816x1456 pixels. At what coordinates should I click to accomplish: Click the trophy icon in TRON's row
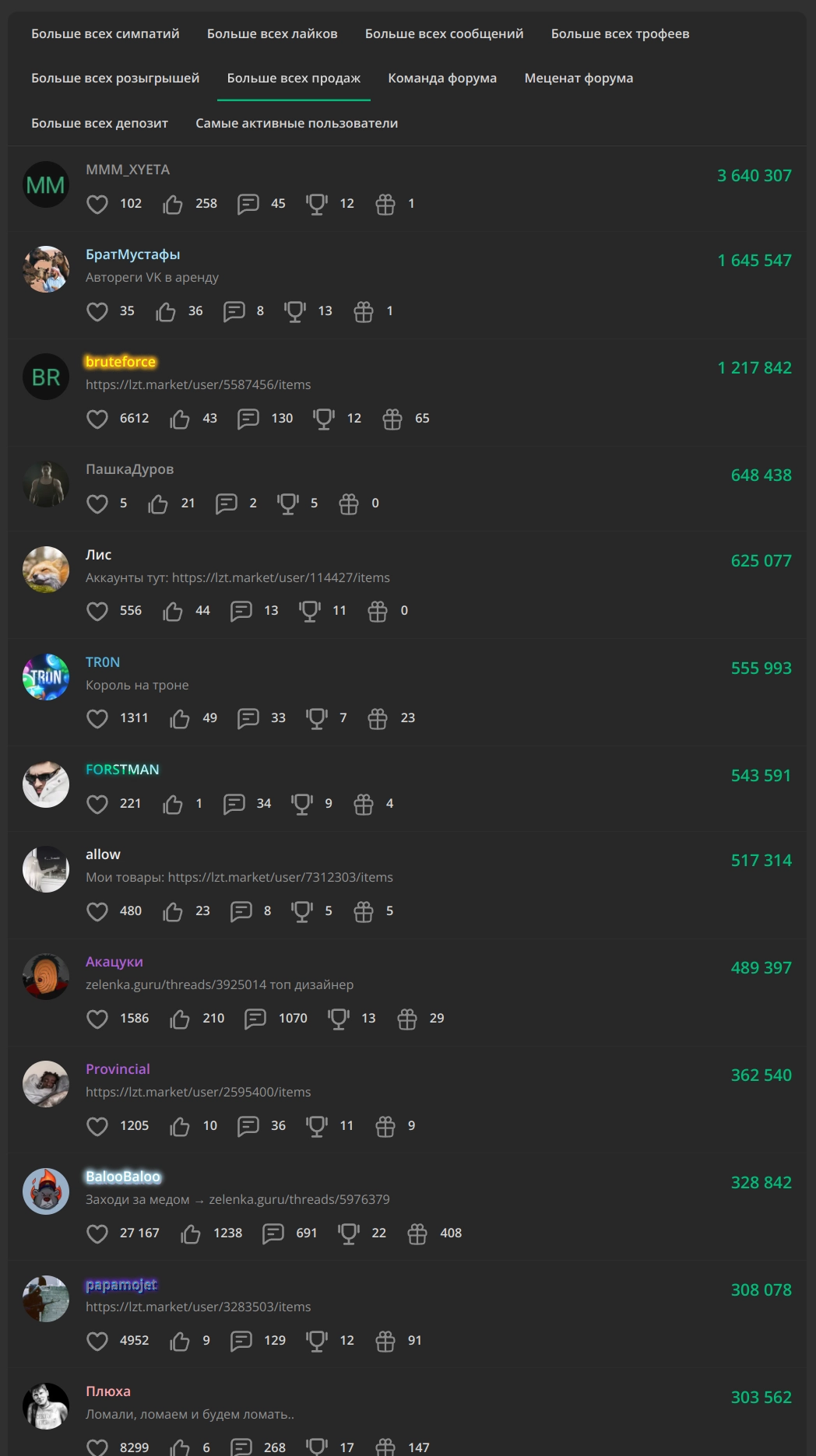click(x=317, y=718)
